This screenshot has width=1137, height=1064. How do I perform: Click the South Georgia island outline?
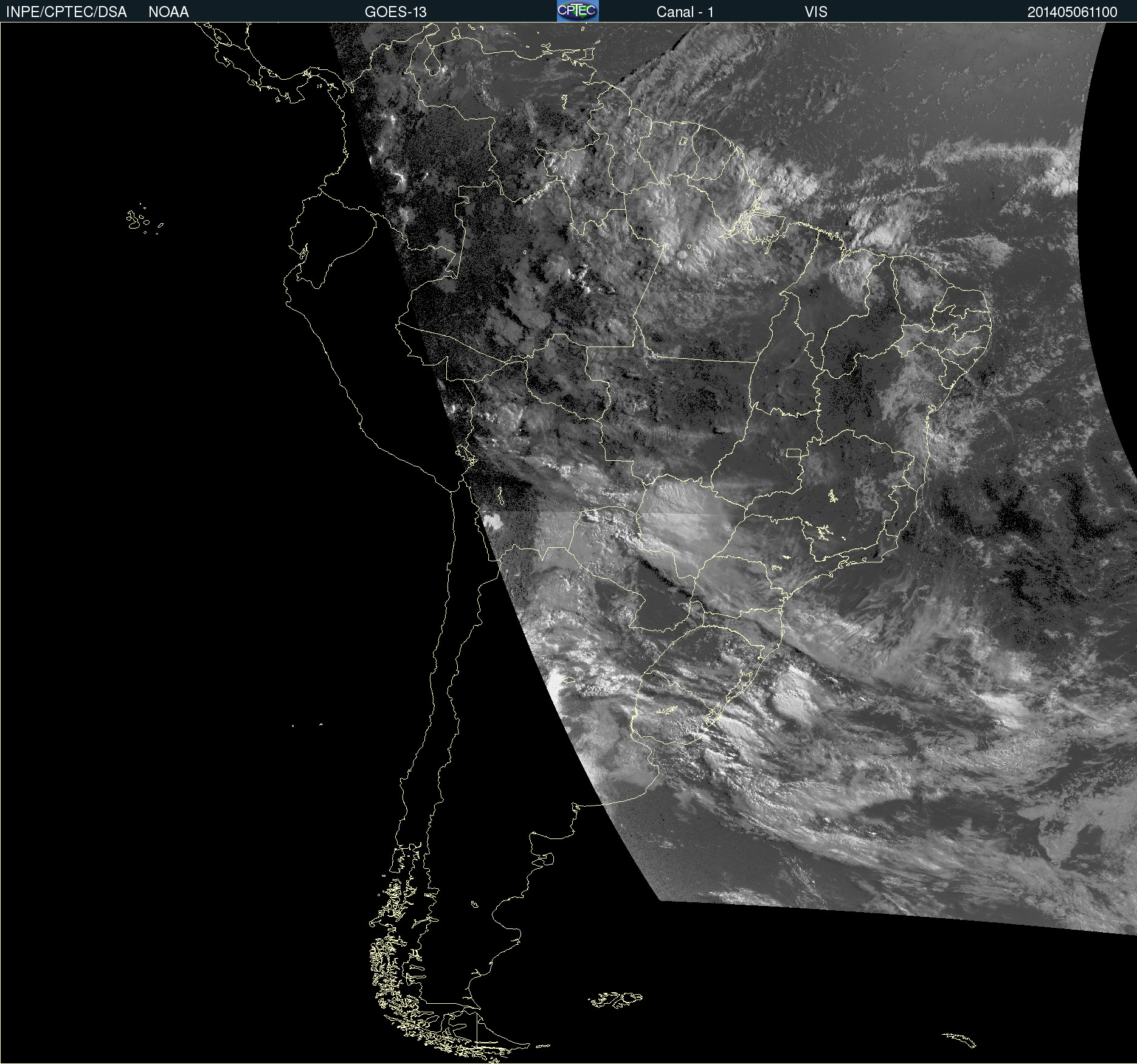(x=959, y=1039)
